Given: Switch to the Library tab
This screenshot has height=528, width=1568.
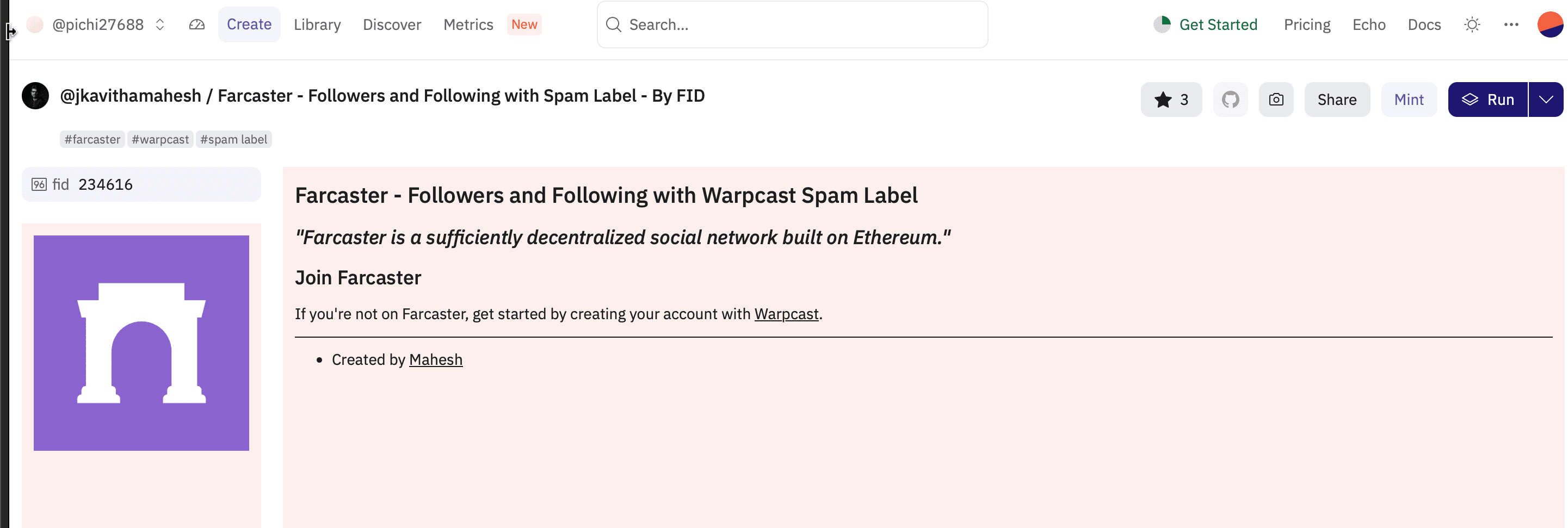Looking at the screenshot, I should point(317,24).
